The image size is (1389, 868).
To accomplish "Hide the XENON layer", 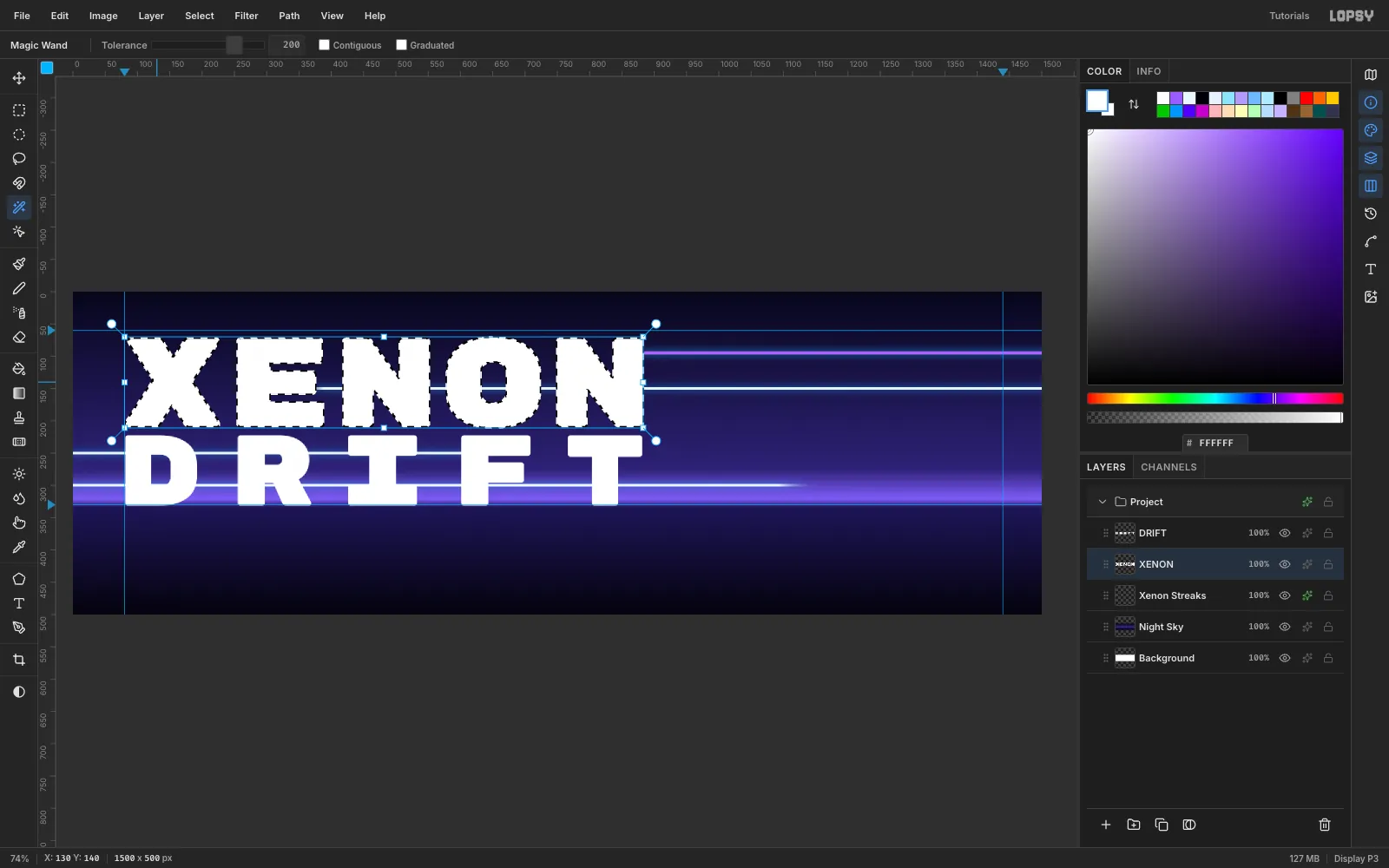I will click(1285, 564).
